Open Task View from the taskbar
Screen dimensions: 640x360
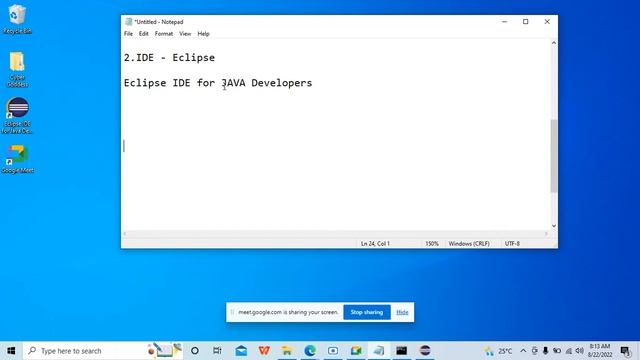click(x=217, y=351)
